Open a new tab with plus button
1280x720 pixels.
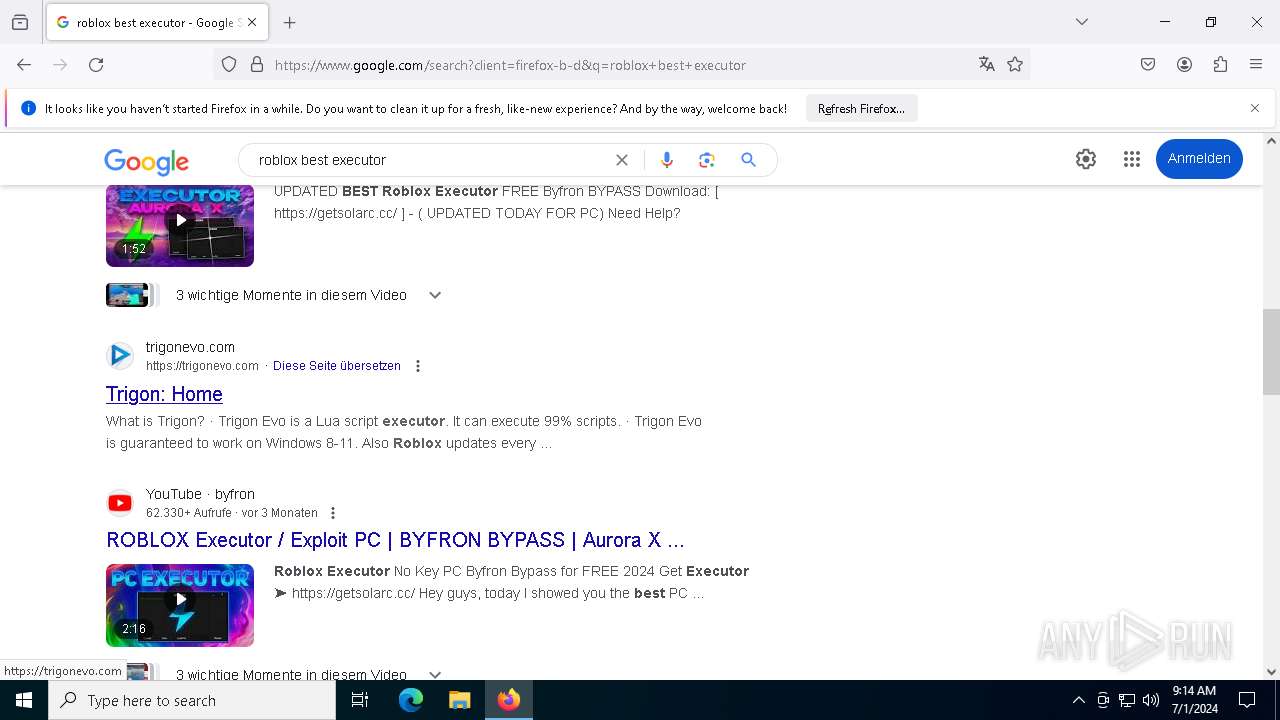click(290, 22)
